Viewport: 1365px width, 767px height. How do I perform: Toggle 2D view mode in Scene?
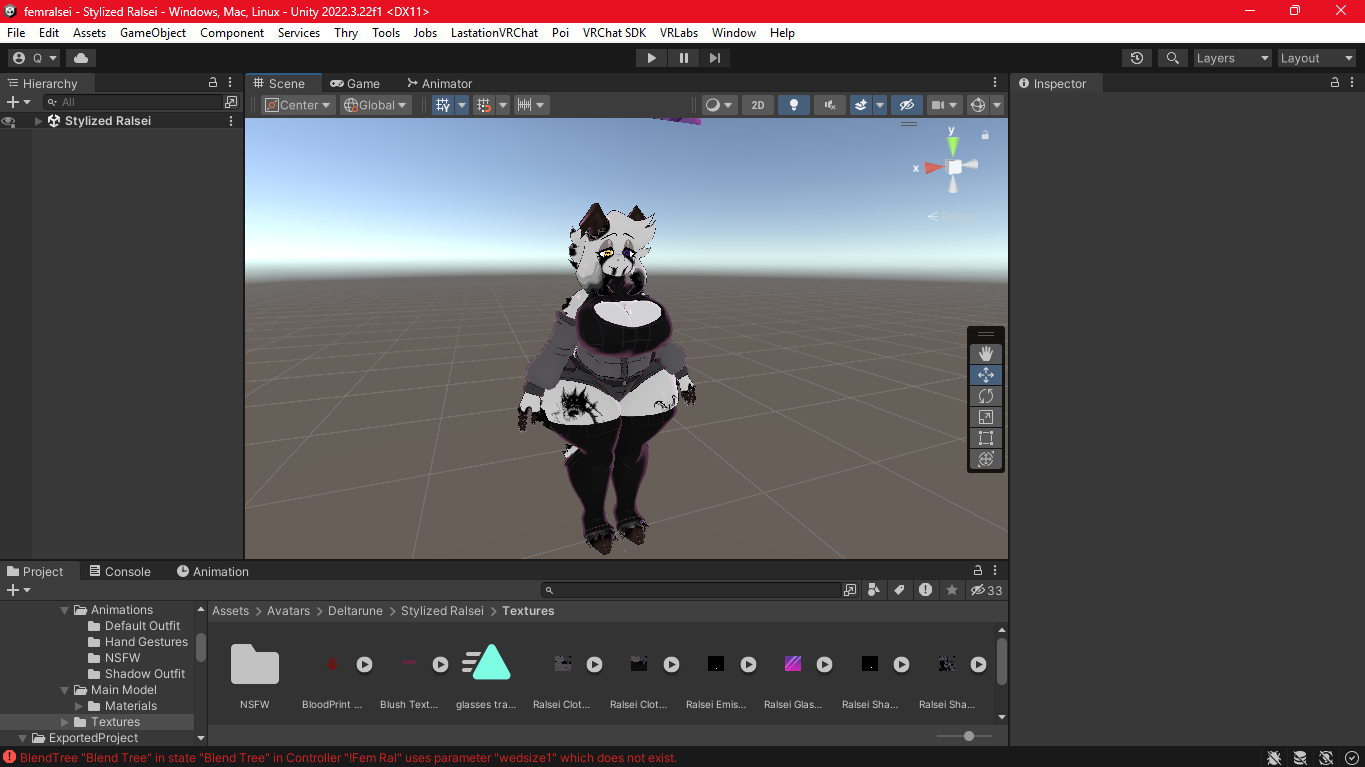point(758,105)
